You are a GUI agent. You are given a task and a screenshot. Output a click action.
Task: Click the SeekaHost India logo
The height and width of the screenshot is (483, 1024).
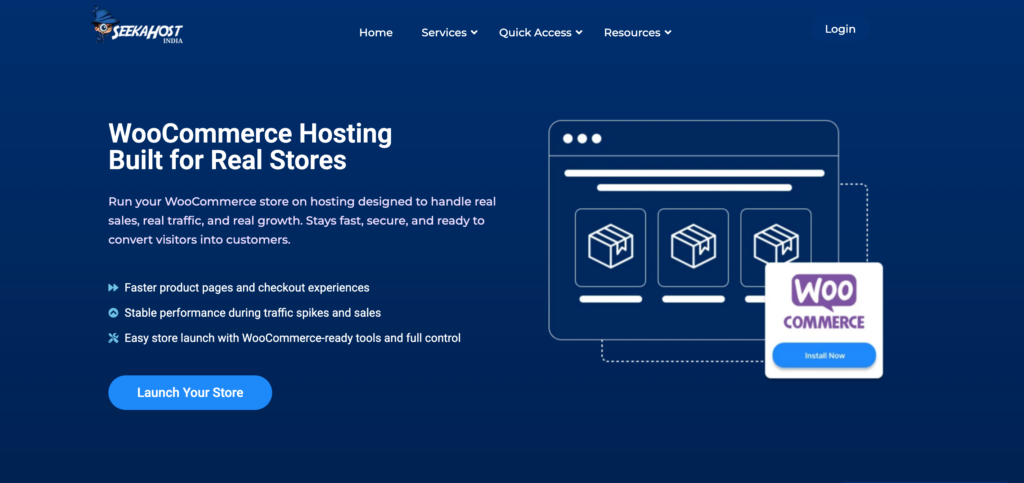(137, 26)
